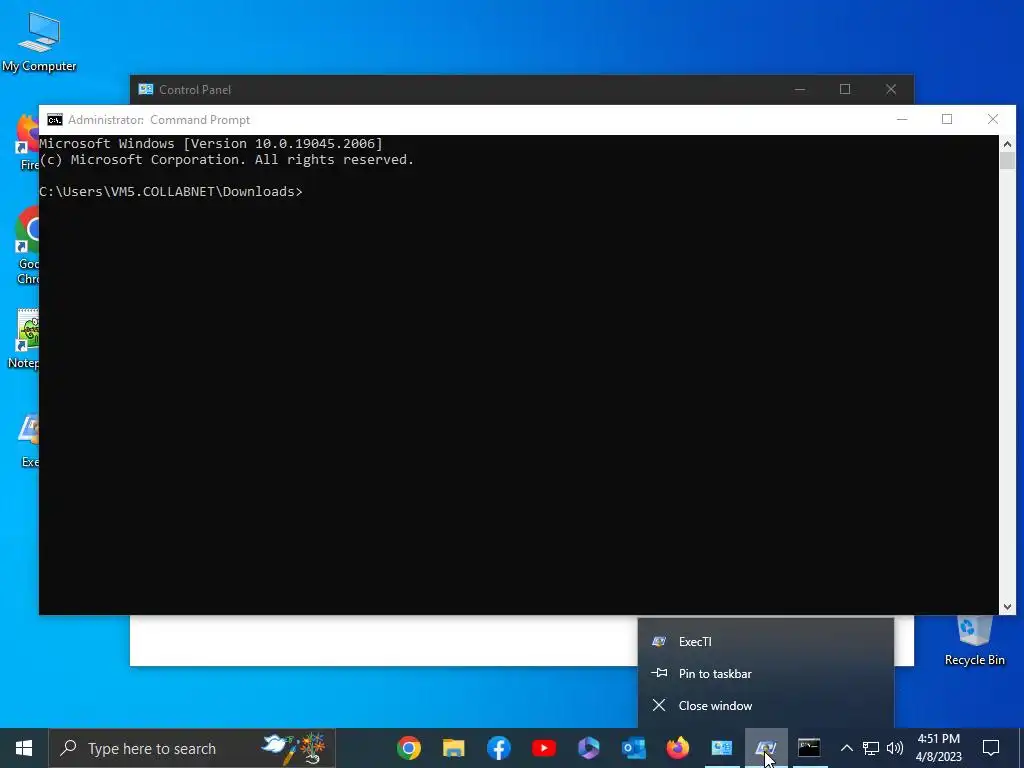Viewport: 1024px width, 768px height.
Task: Click Command Prompt scrollbar down arrow
Action: pos(1007,607)
